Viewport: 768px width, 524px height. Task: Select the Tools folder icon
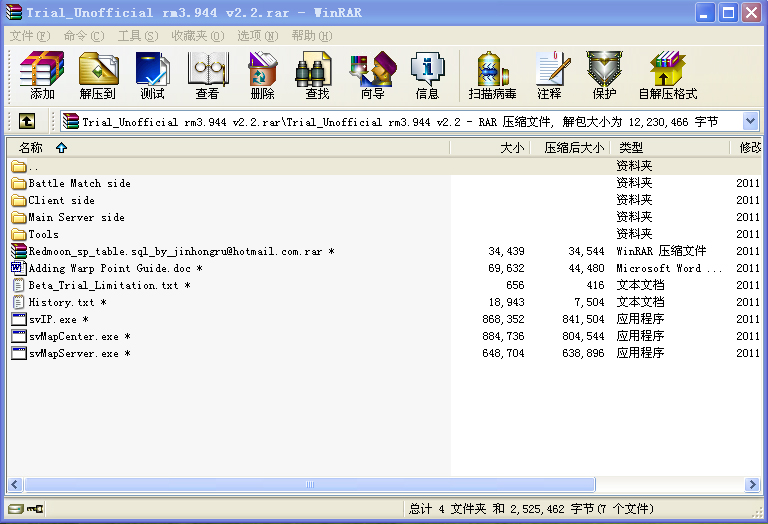point(19,234)
